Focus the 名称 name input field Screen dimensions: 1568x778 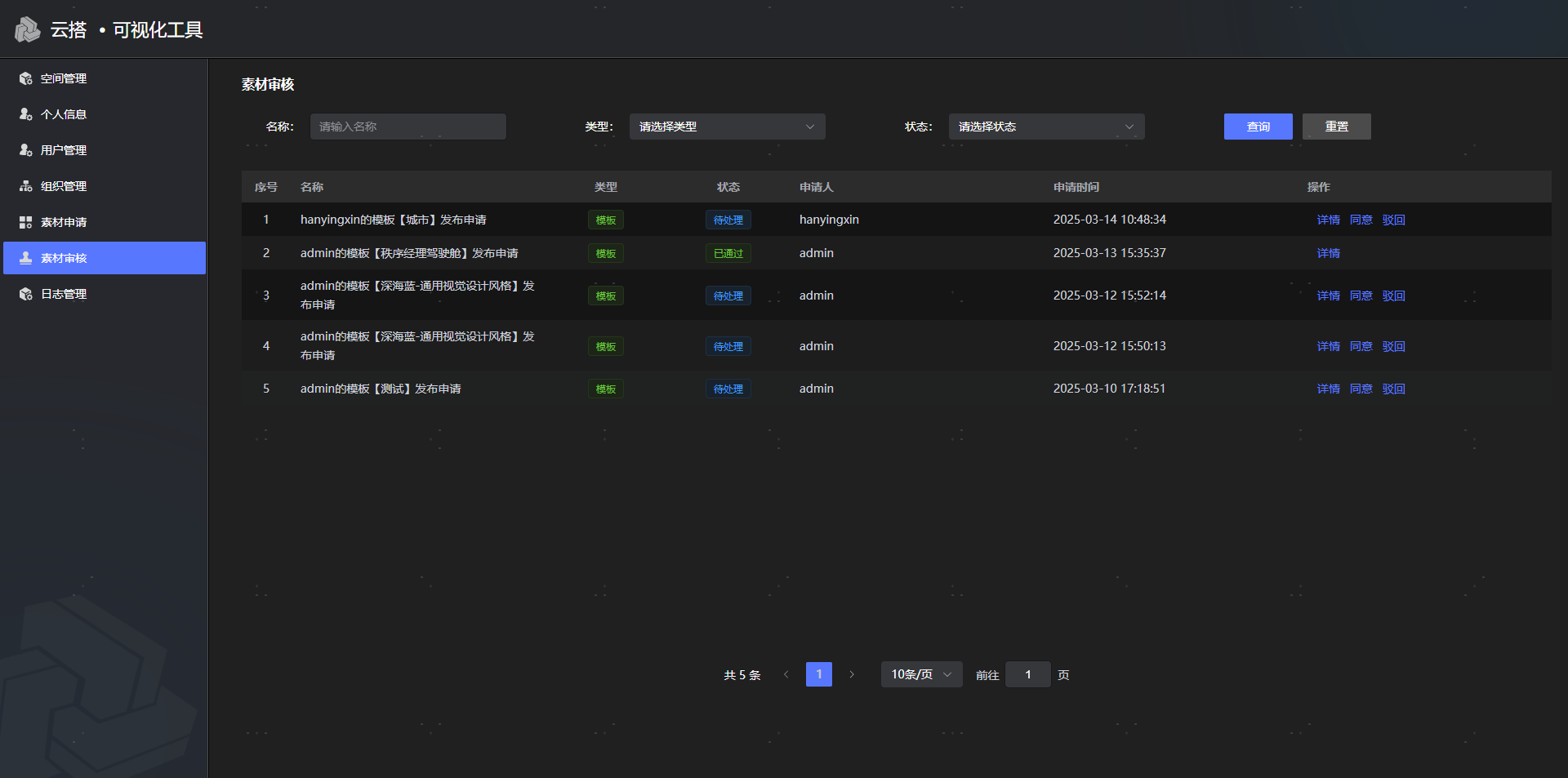408,127
